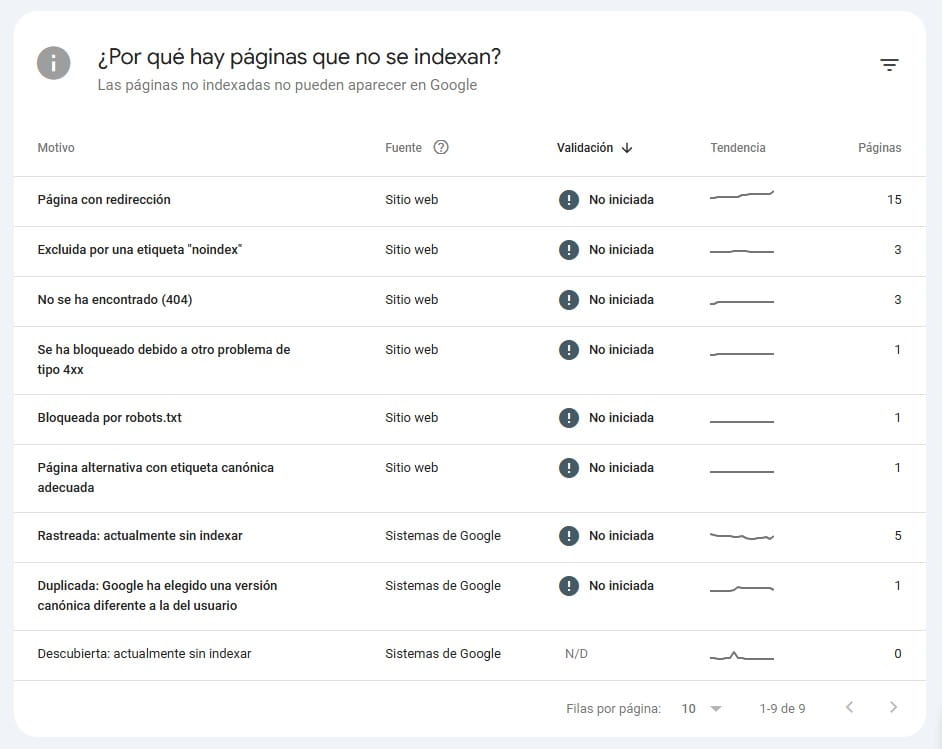Open the Duplicada: versión canónica diferente row
942x749 pixels.
pos(160,596)
